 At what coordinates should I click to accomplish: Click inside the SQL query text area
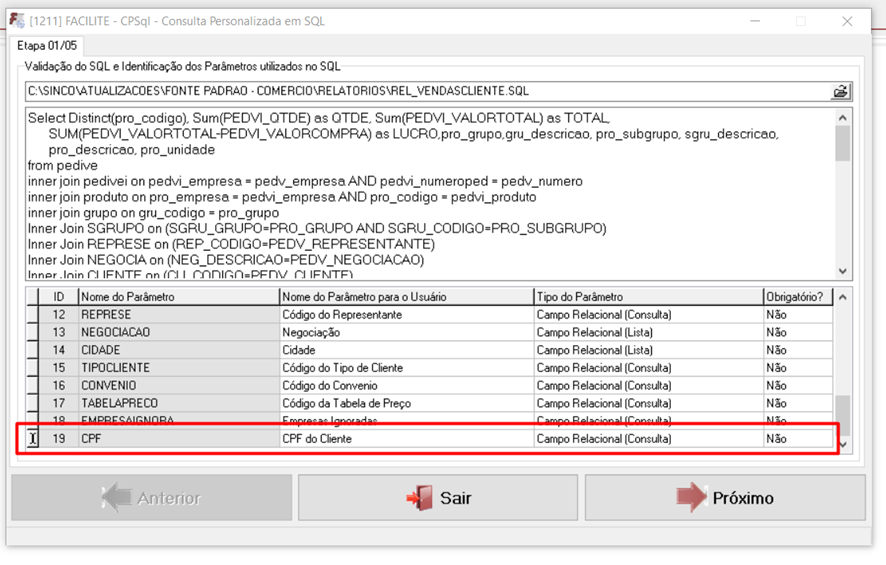429,194
